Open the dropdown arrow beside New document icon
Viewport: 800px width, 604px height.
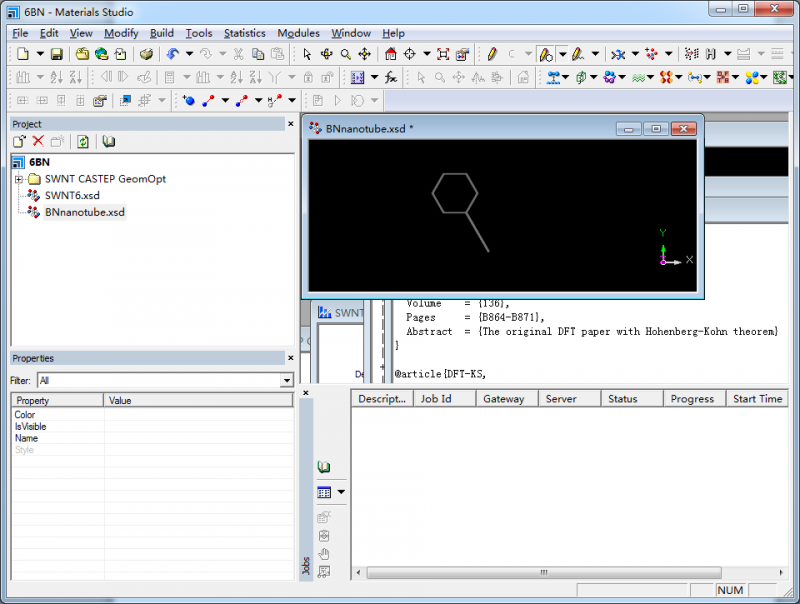tap(38, 54)
